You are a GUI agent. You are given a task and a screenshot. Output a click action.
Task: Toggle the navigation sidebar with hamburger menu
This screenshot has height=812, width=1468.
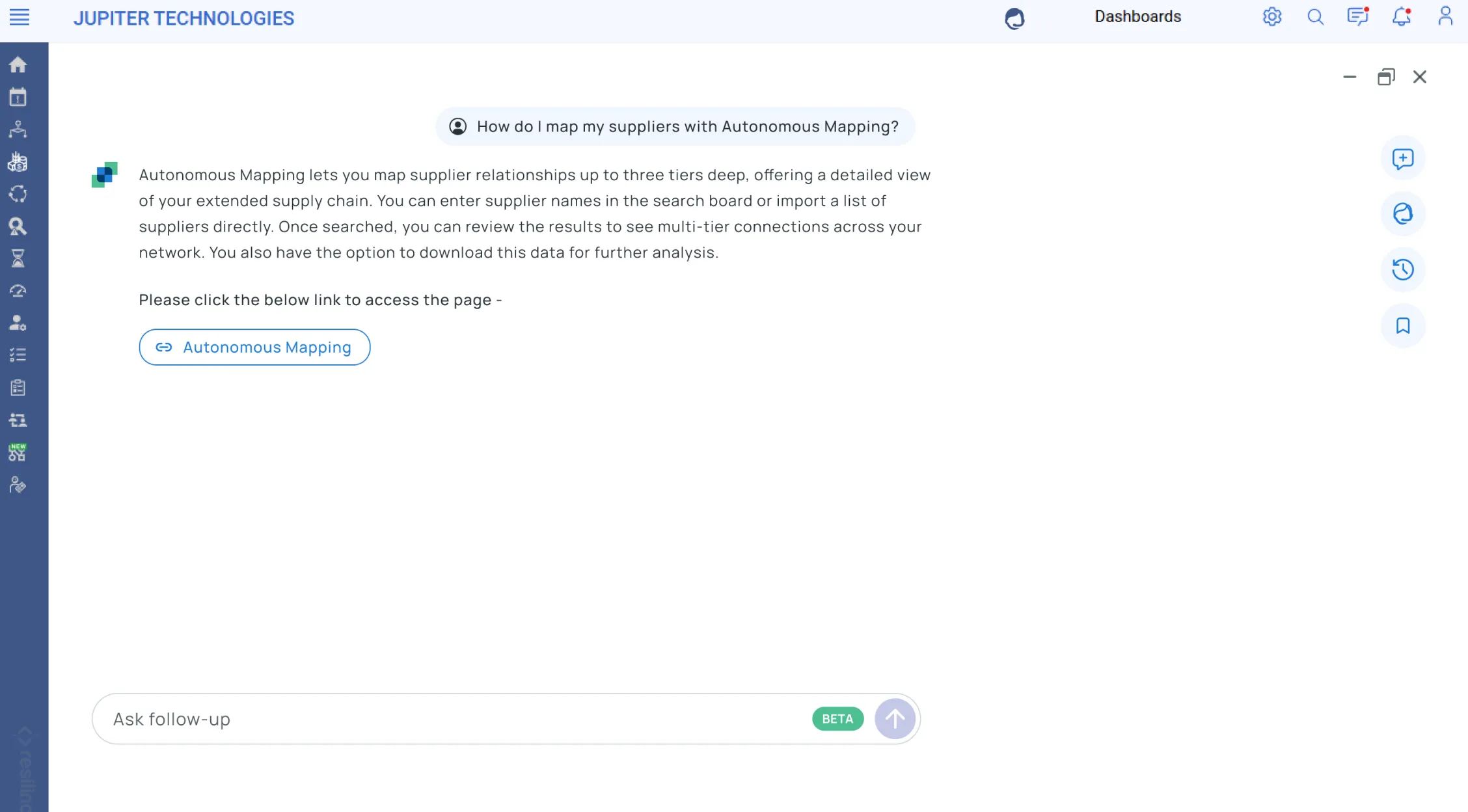pos(19,18)
